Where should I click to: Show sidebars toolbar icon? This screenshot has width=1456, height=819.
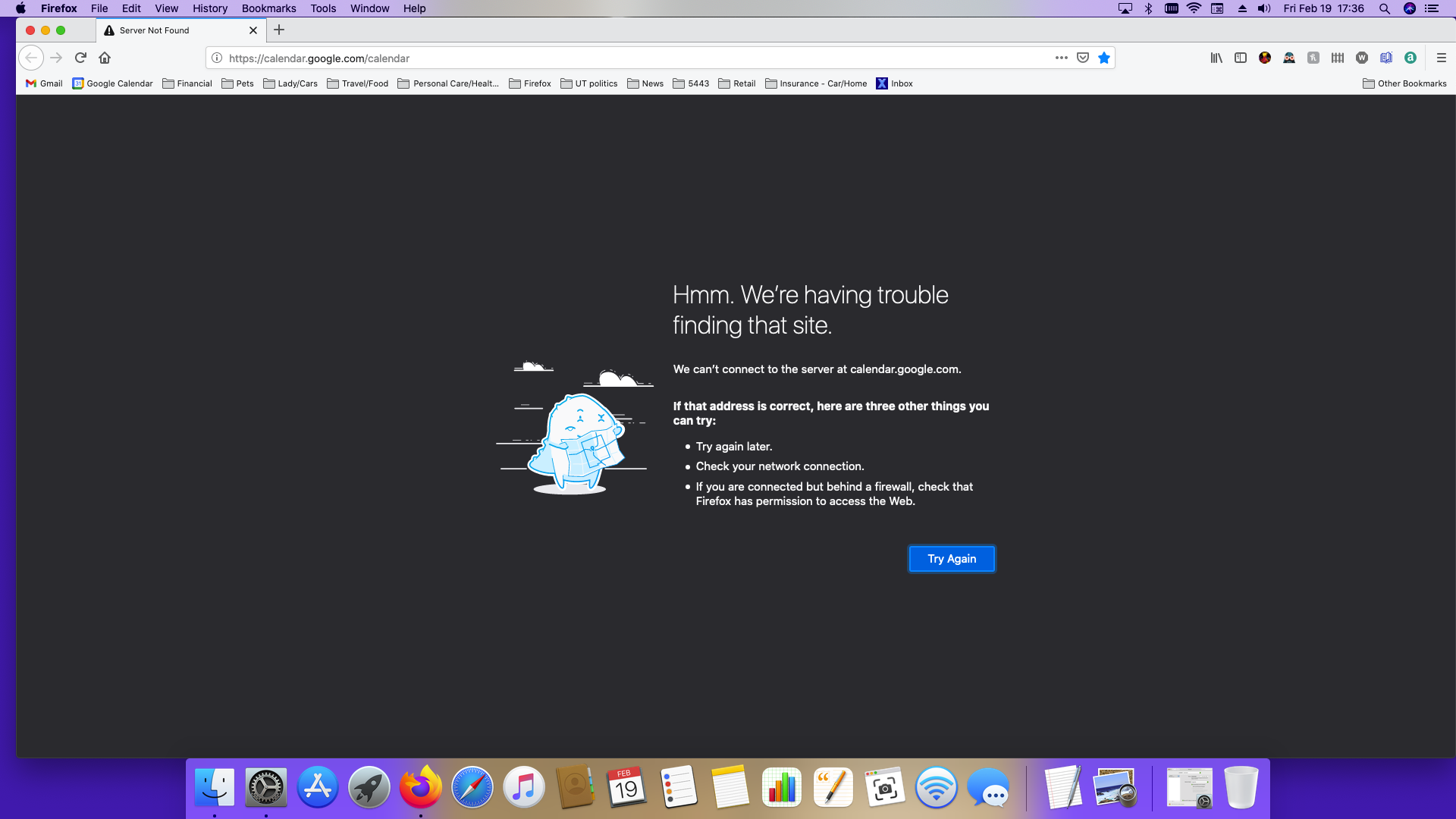[1241, 58]
